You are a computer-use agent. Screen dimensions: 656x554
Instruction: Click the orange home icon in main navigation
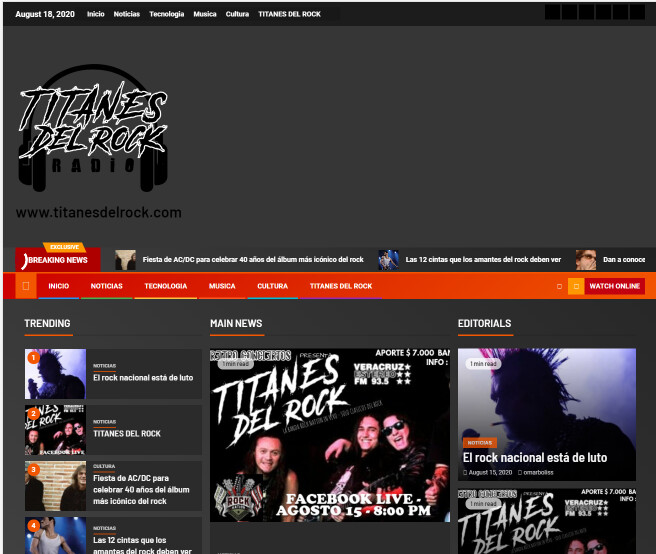click(26, 286)
